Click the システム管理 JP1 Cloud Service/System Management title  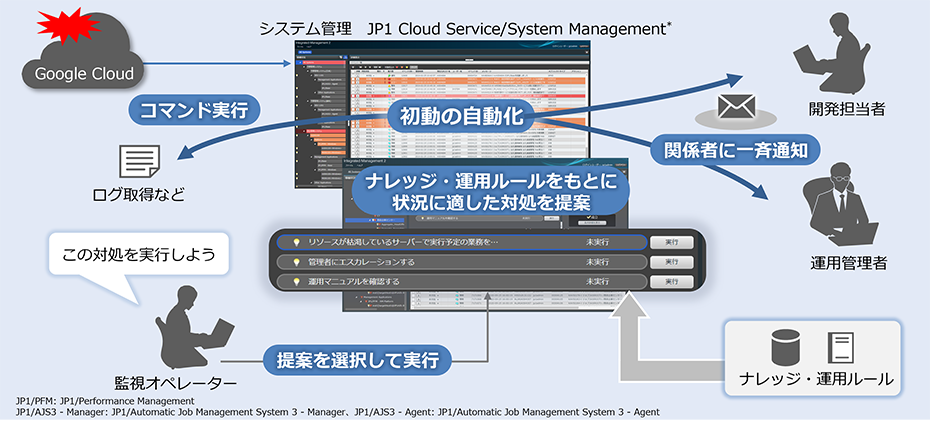(464, 28)
